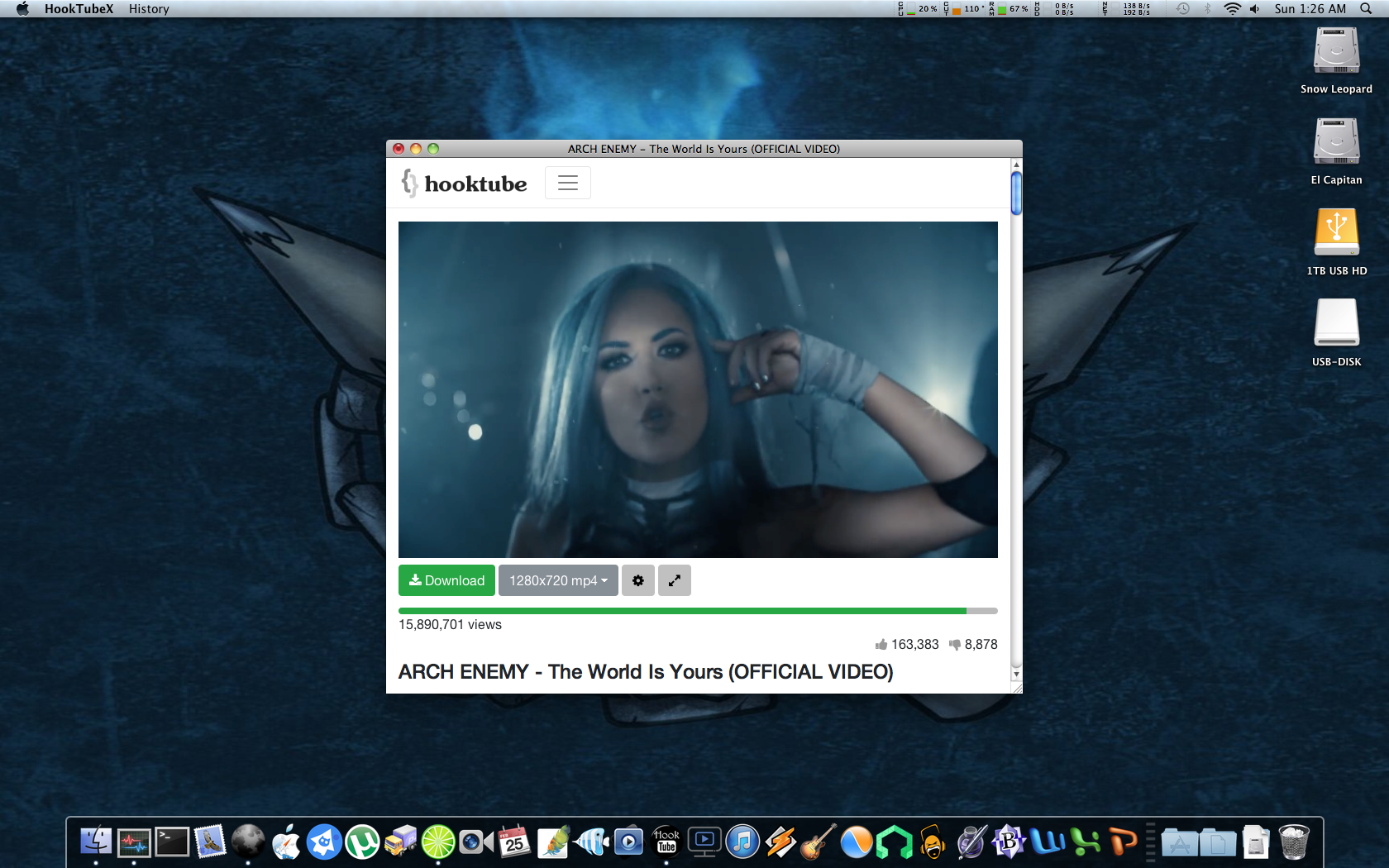The width and height of the screenshot is (1389, 868).
Task: Open the blue rocket-cat dock icon
Action: (x=324, y=842)
